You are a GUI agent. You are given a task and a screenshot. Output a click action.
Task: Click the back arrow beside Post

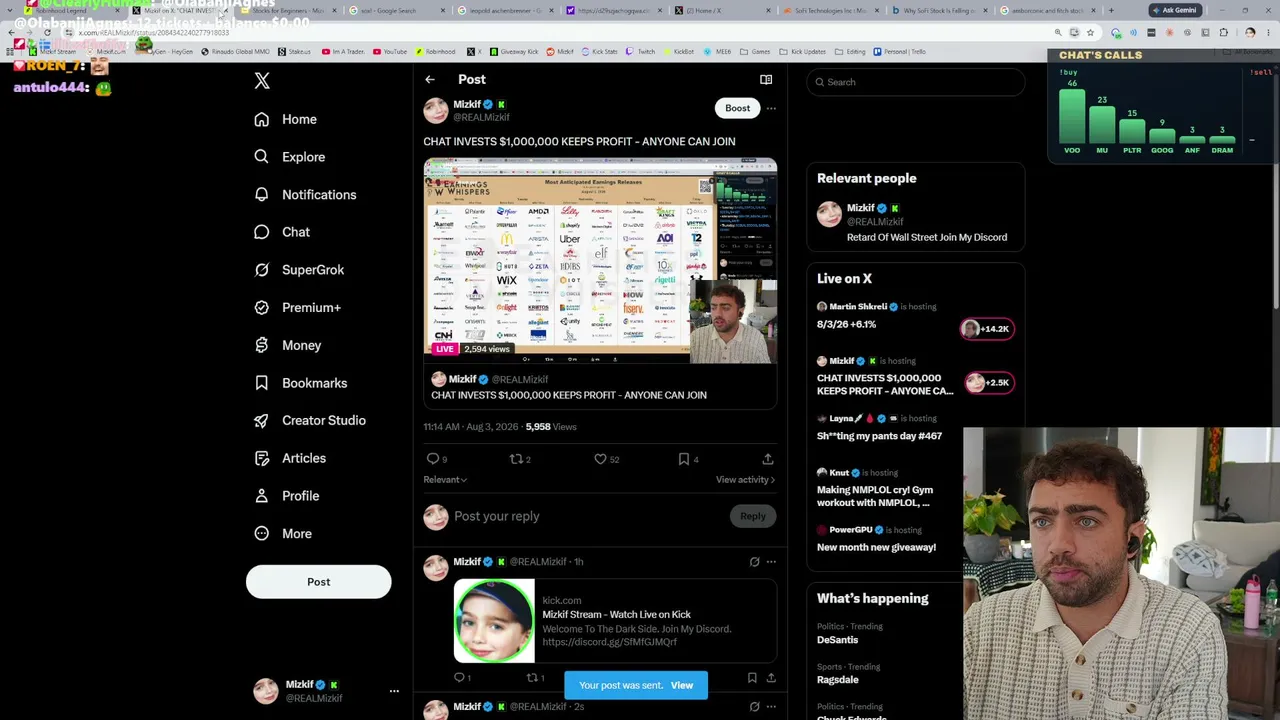point(430,80)
